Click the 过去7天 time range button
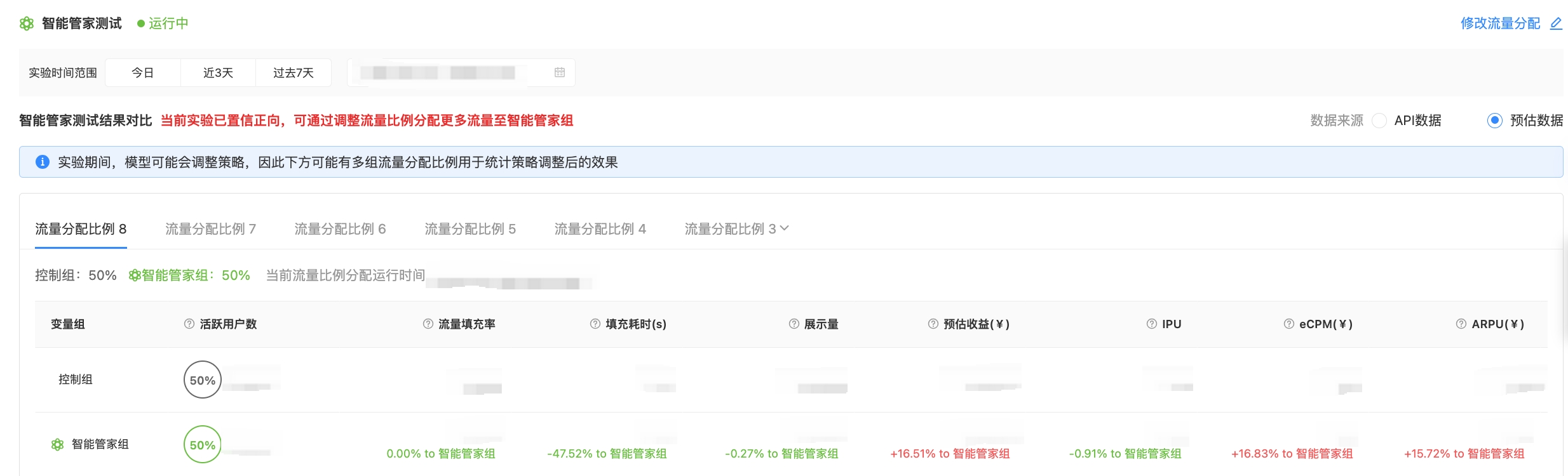Screen dimensions: 1568x476 click(x=294, y=72)
